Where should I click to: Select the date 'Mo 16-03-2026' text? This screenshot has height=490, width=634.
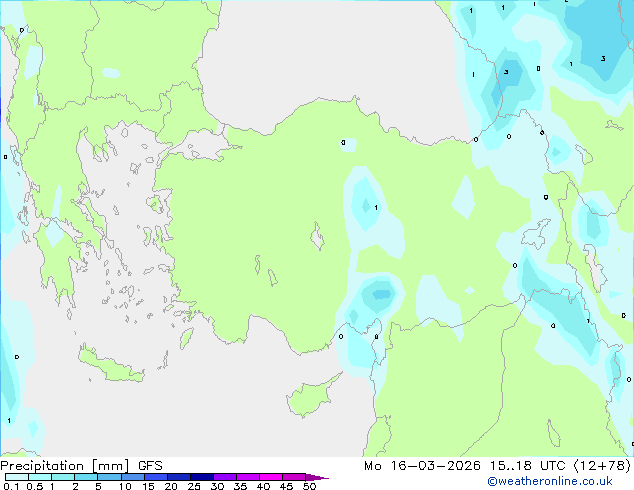423,466
